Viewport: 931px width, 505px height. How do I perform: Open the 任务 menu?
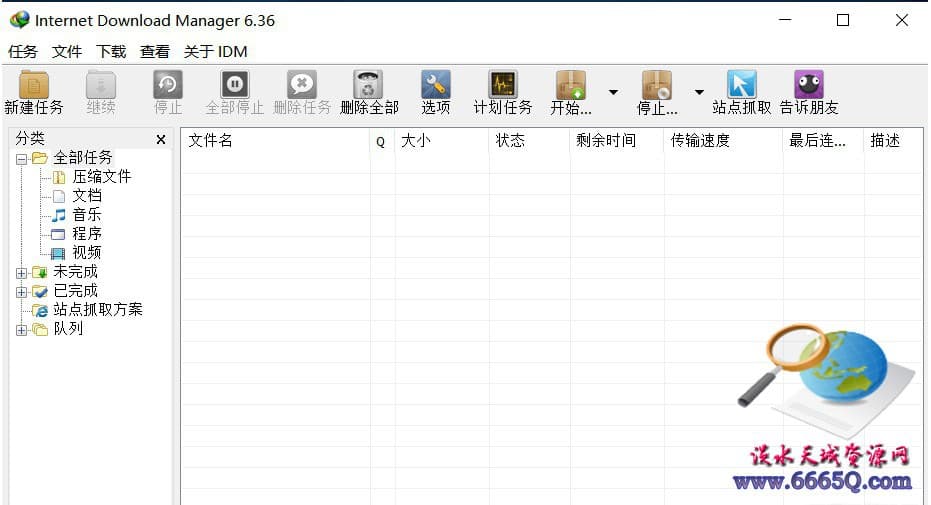pos(23,52)
